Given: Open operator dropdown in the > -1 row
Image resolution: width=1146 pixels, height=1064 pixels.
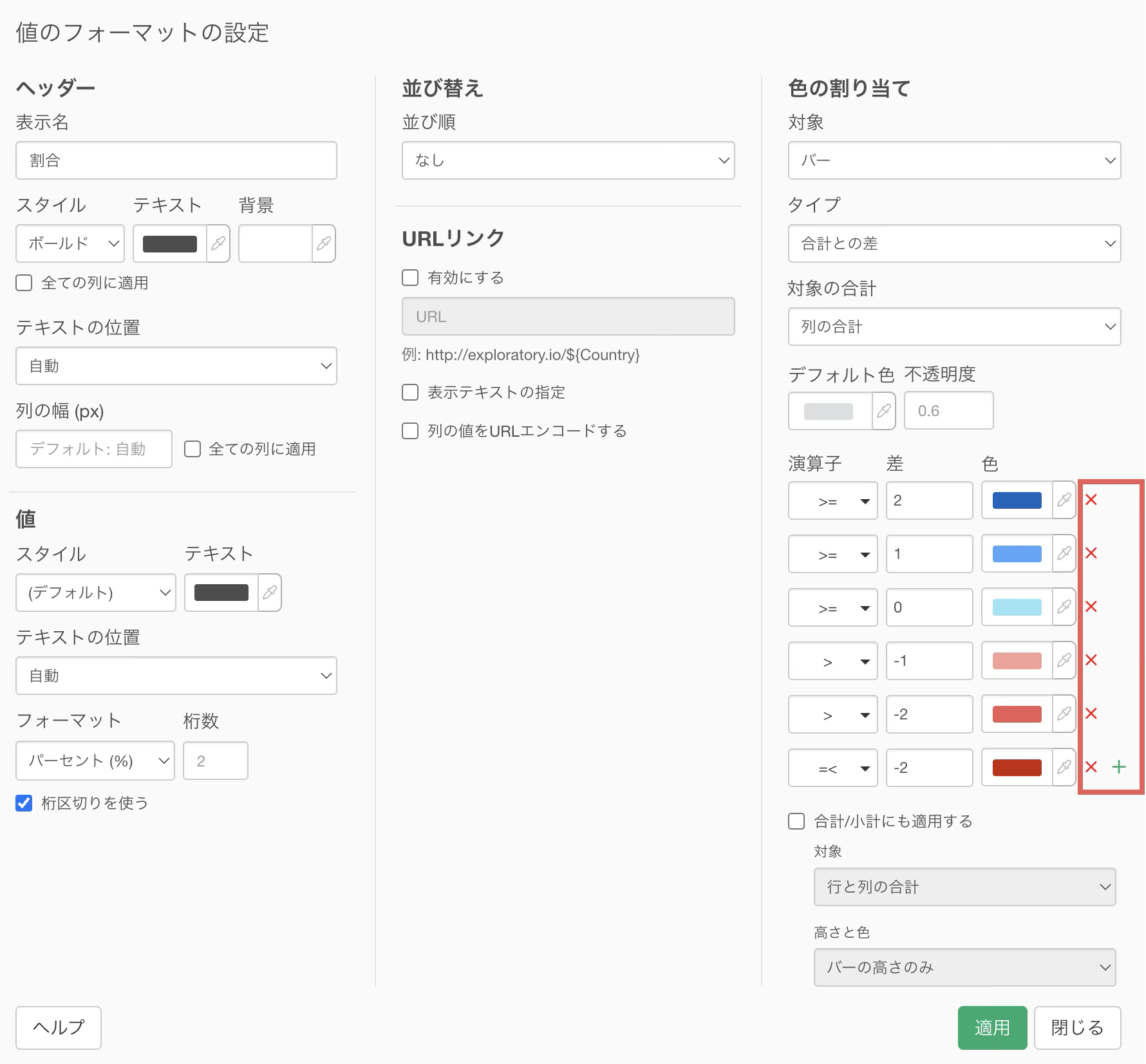Looking at the screenshot, I should tap(833, 661).
